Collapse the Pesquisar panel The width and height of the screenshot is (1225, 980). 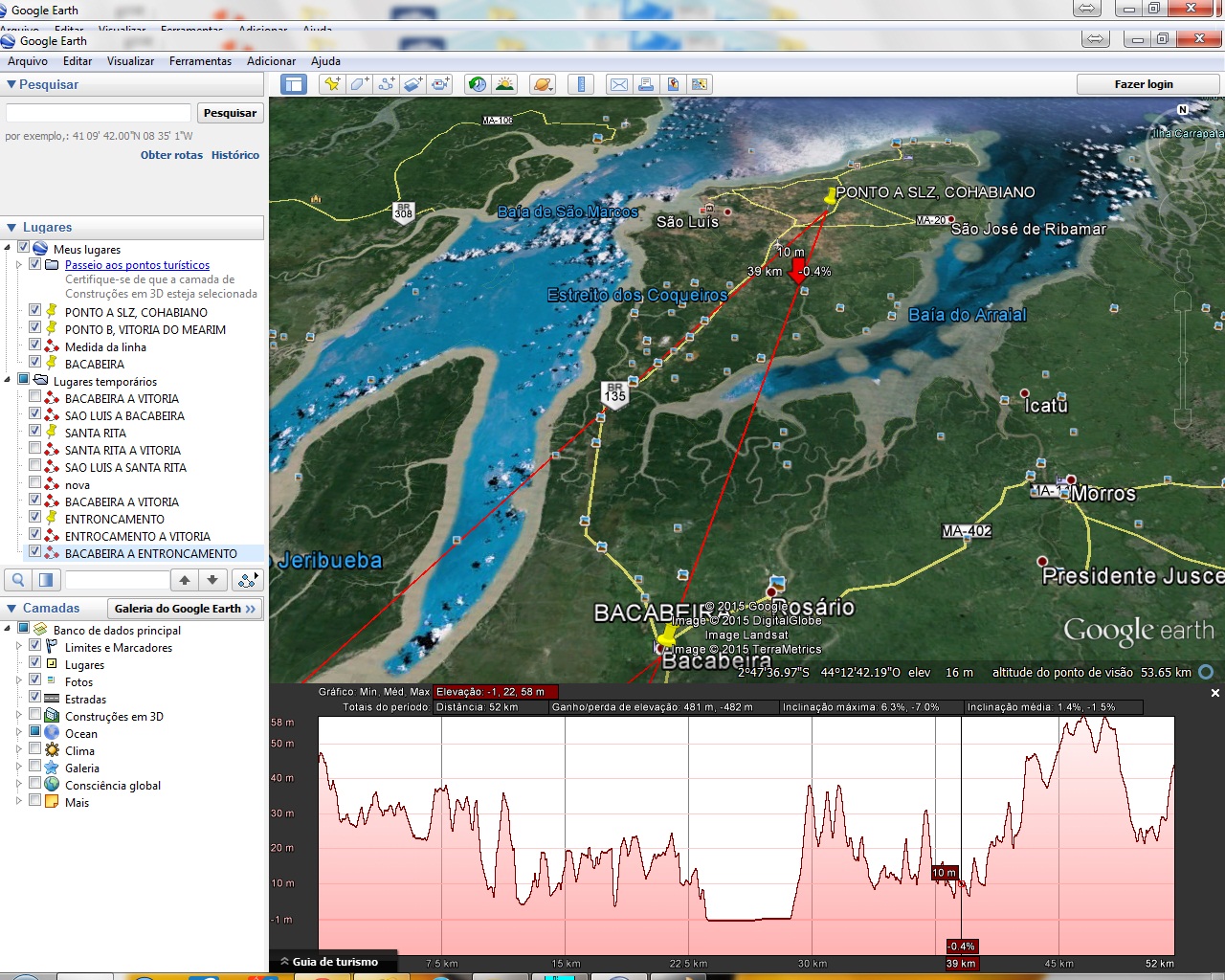pos(11,84)
